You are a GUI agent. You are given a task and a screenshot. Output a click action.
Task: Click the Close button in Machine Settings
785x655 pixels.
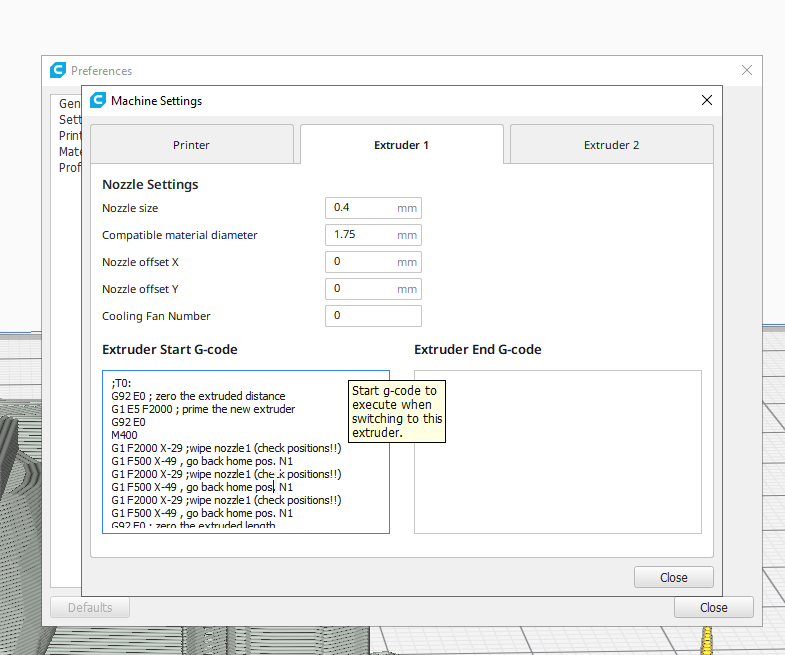[x=673, y=577]
